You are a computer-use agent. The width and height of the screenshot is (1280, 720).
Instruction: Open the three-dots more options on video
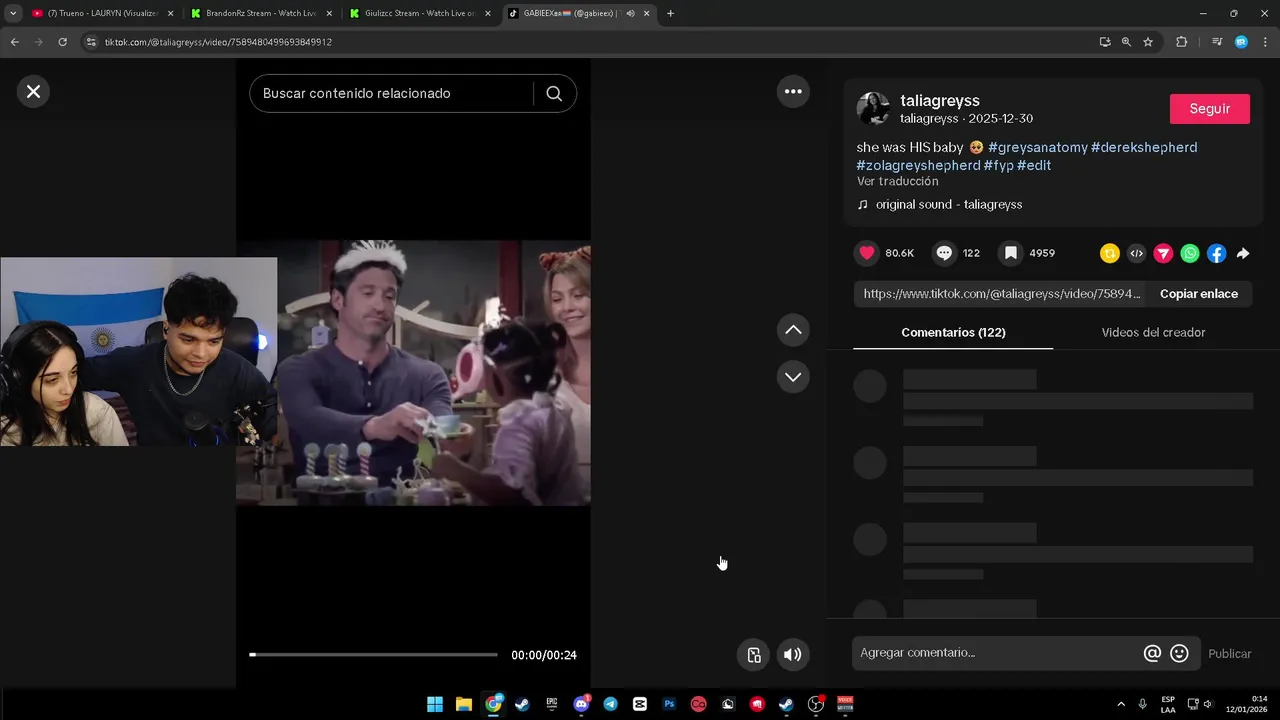(793, 91)
